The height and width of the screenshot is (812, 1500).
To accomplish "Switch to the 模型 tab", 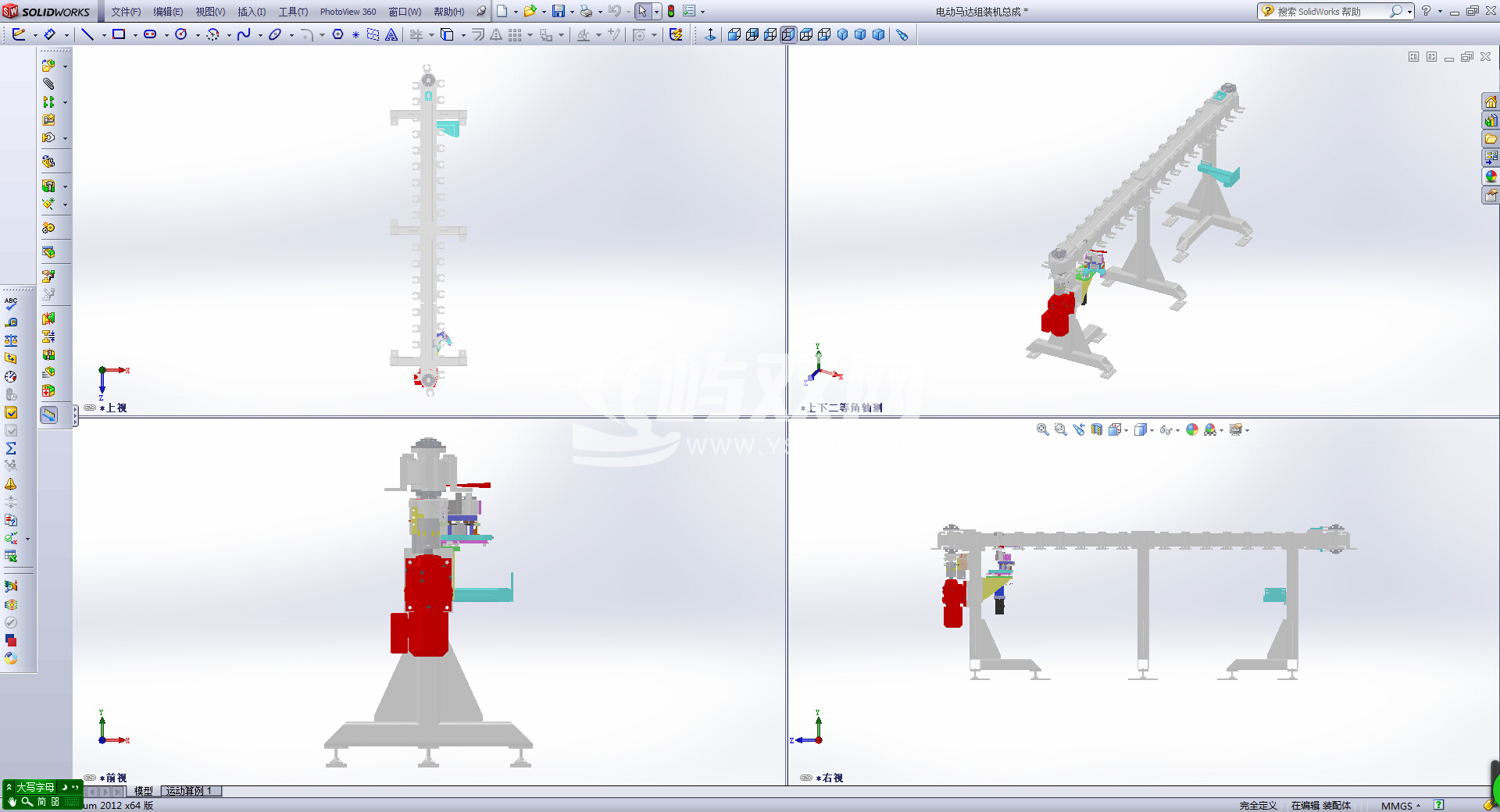I will pos(143,791).
